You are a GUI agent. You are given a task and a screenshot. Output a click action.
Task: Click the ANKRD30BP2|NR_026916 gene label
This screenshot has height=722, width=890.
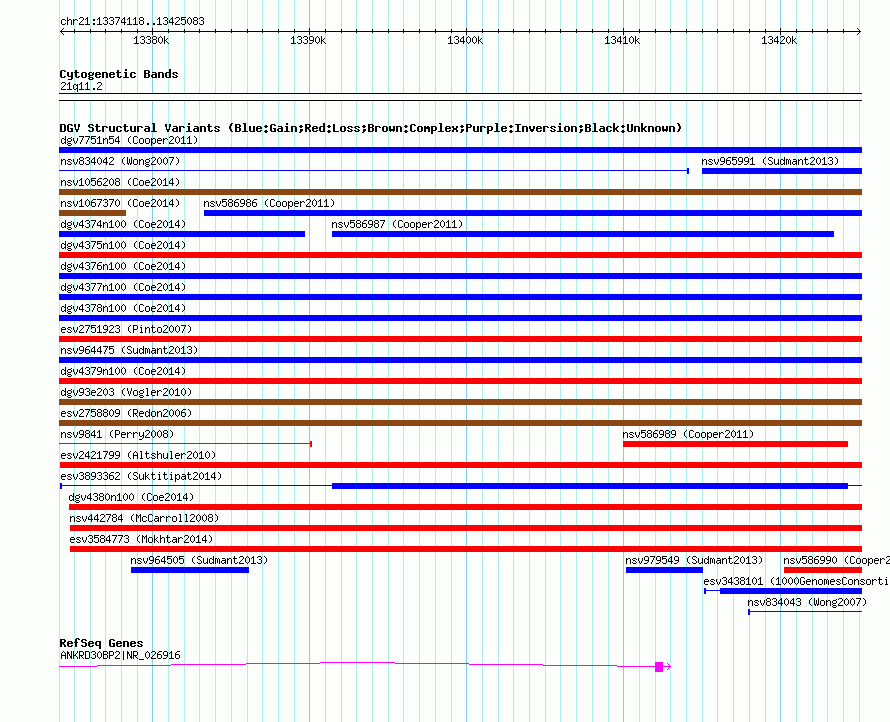pos(120,655)
